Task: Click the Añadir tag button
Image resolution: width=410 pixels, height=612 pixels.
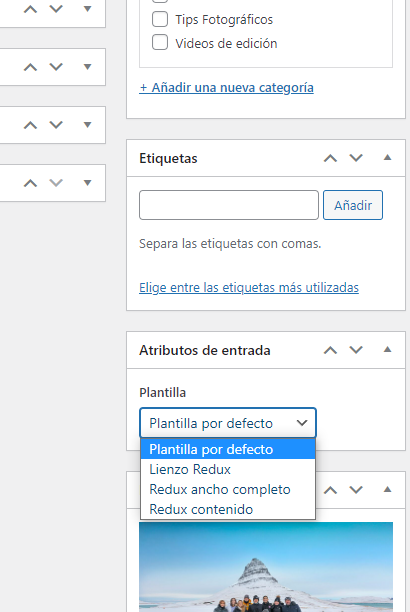Action: pyautogui.click(x=353, y=205)
